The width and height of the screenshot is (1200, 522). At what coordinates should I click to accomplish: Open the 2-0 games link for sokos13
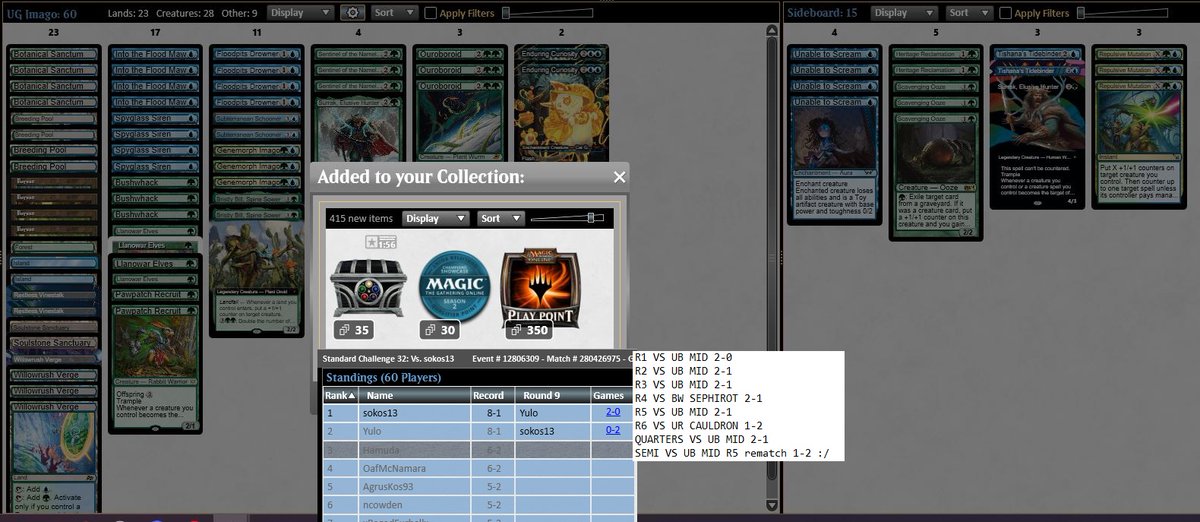pos(612,411)
